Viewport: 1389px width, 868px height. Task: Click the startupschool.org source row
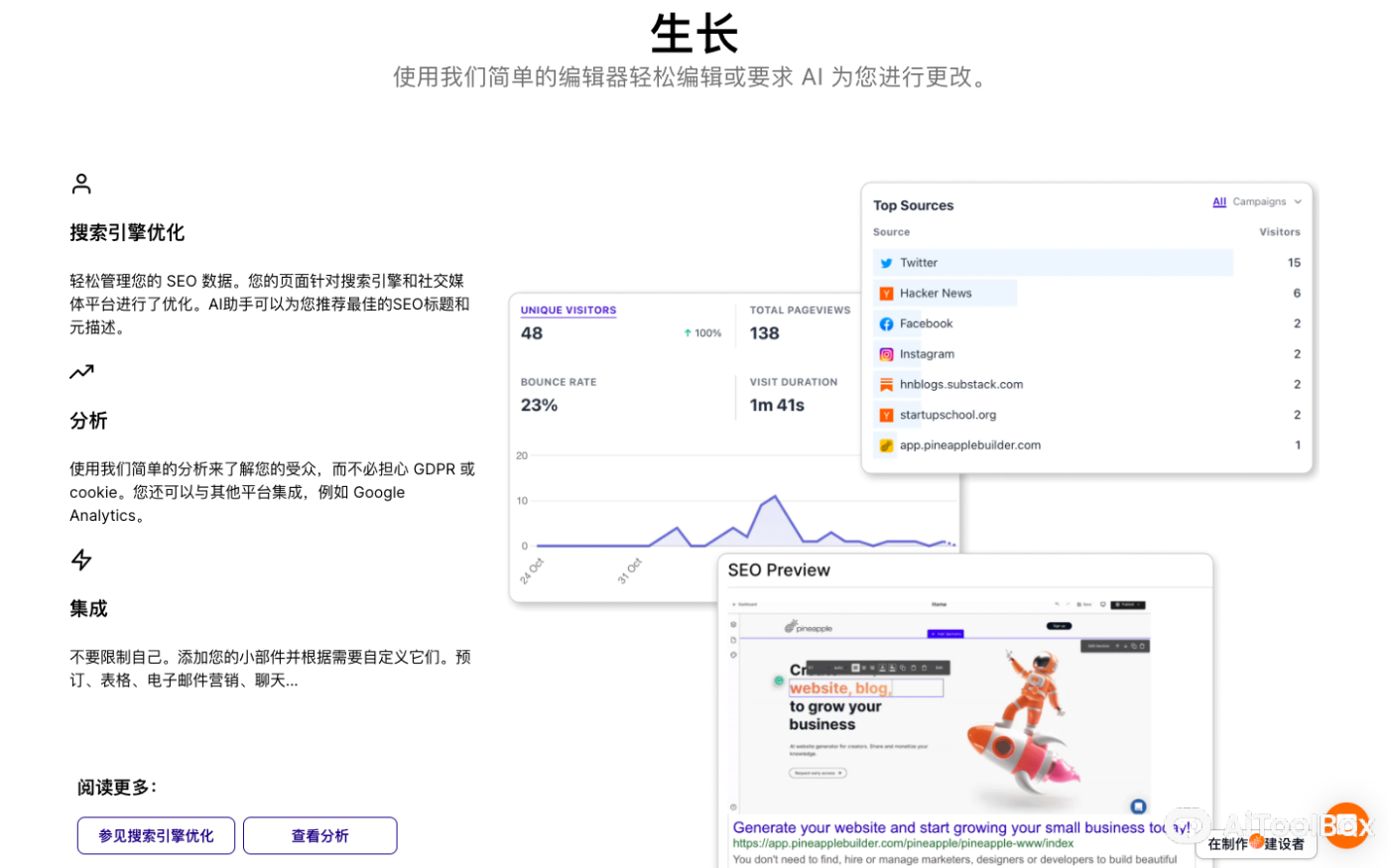947,416
